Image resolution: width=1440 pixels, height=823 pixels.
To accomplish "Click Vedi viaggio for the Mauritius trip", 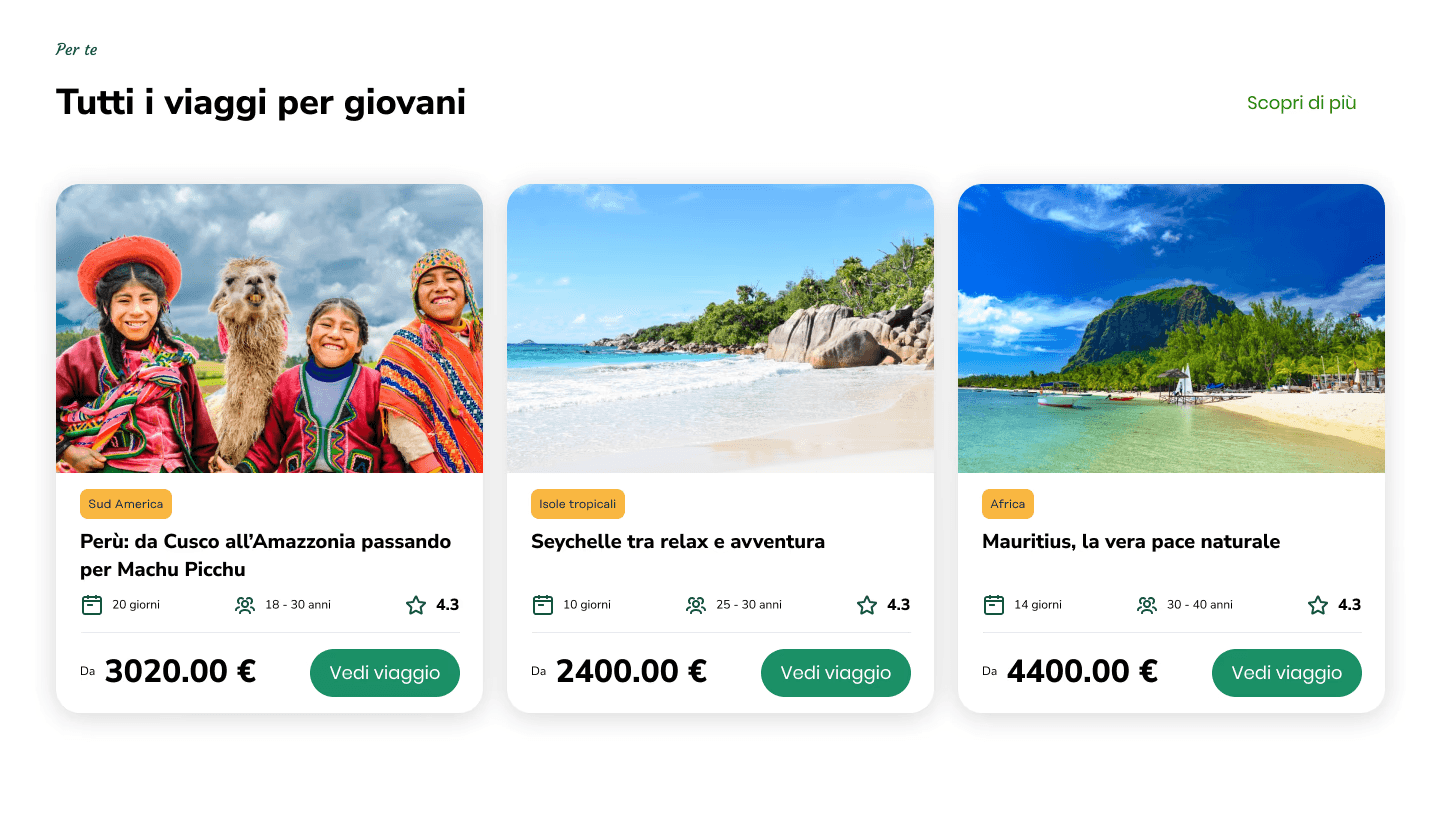I will point(1287,673).
